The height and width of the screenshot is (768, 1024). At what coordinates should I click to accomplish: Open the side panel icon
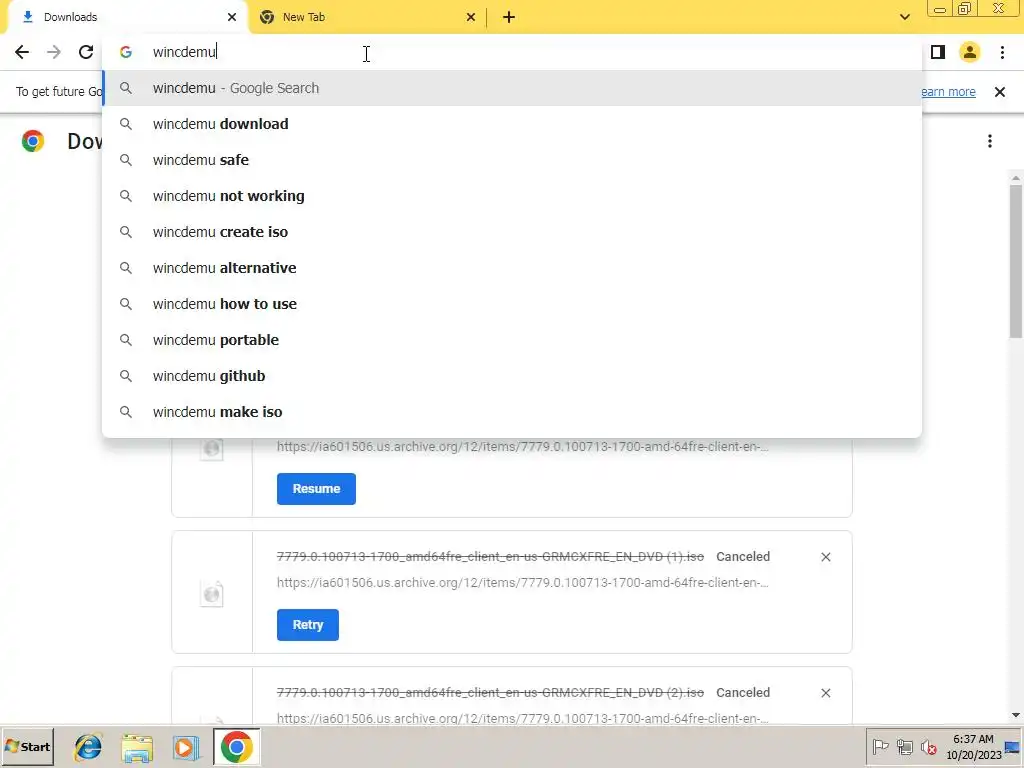(x=938, y=52)
